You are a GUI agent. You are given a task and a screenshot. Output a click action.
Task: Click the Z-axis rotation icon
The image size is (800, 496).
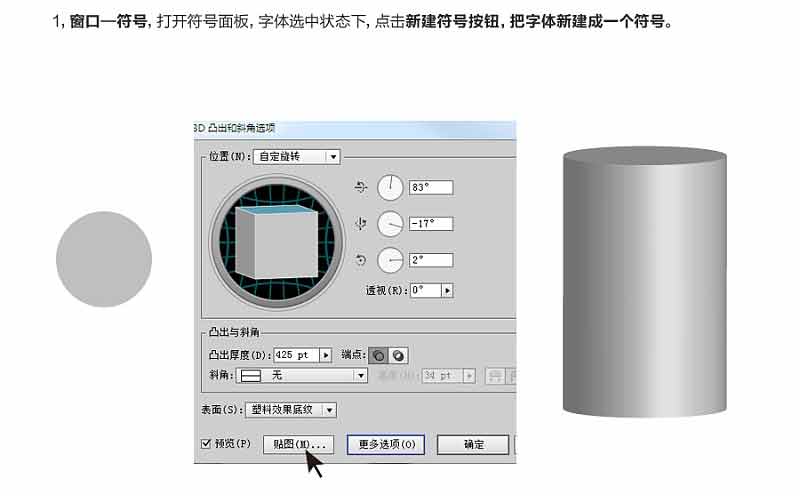click(x=361, y=260)
